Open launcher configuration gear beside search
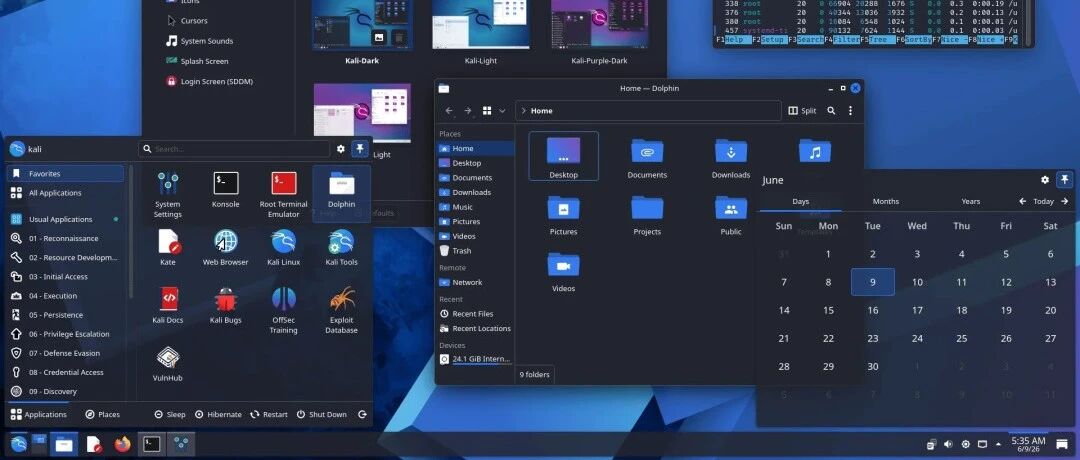1080x460 pixels. point(340,149)
